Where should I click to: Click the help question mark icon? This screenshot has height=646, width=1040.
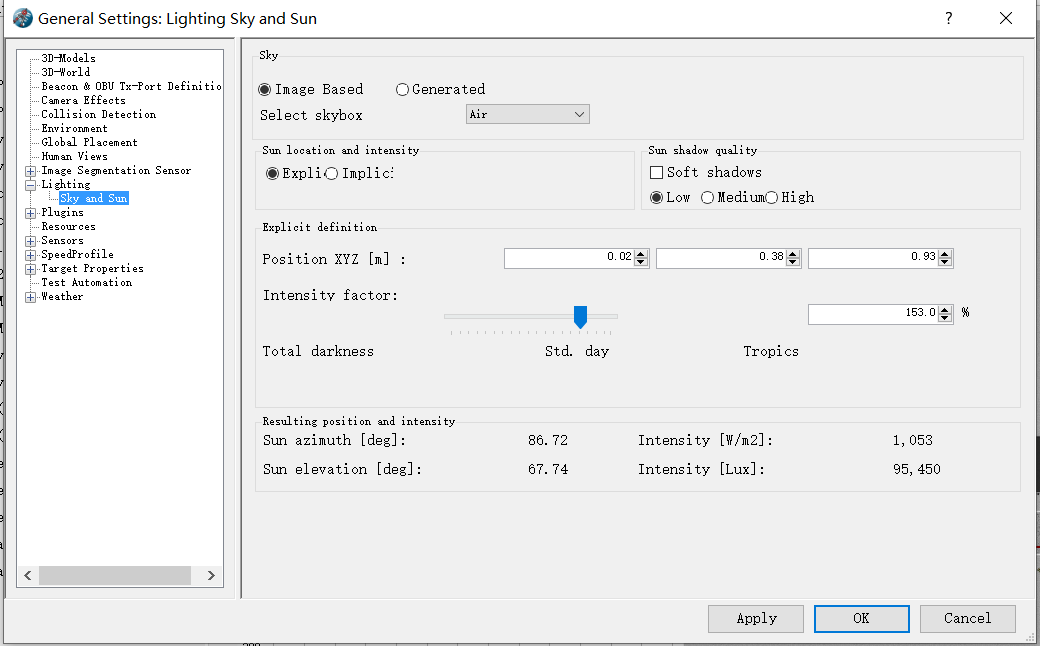[949, 18]
